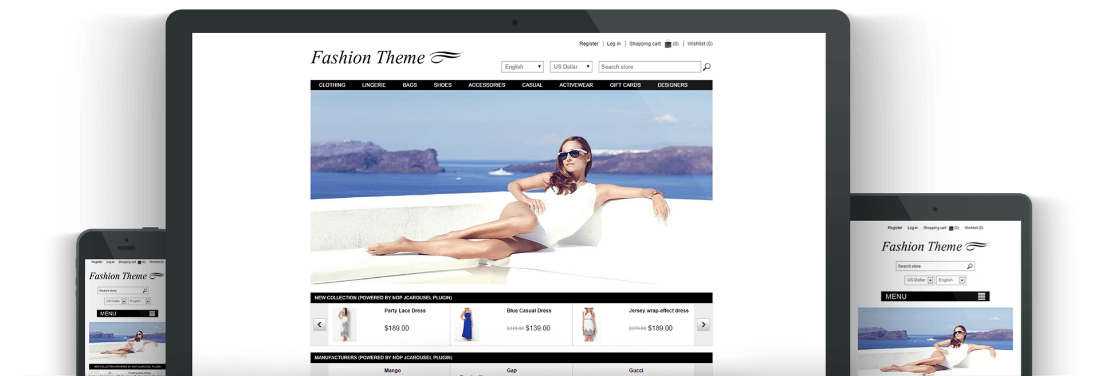
Task: Click tablet search magnifier icon
Action: coord(970,267)
